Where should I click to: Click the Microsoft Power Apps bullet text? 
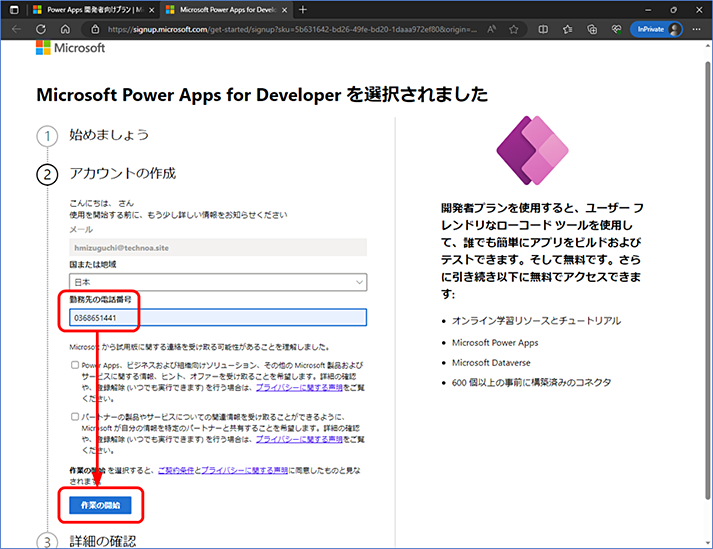point(495,342)
